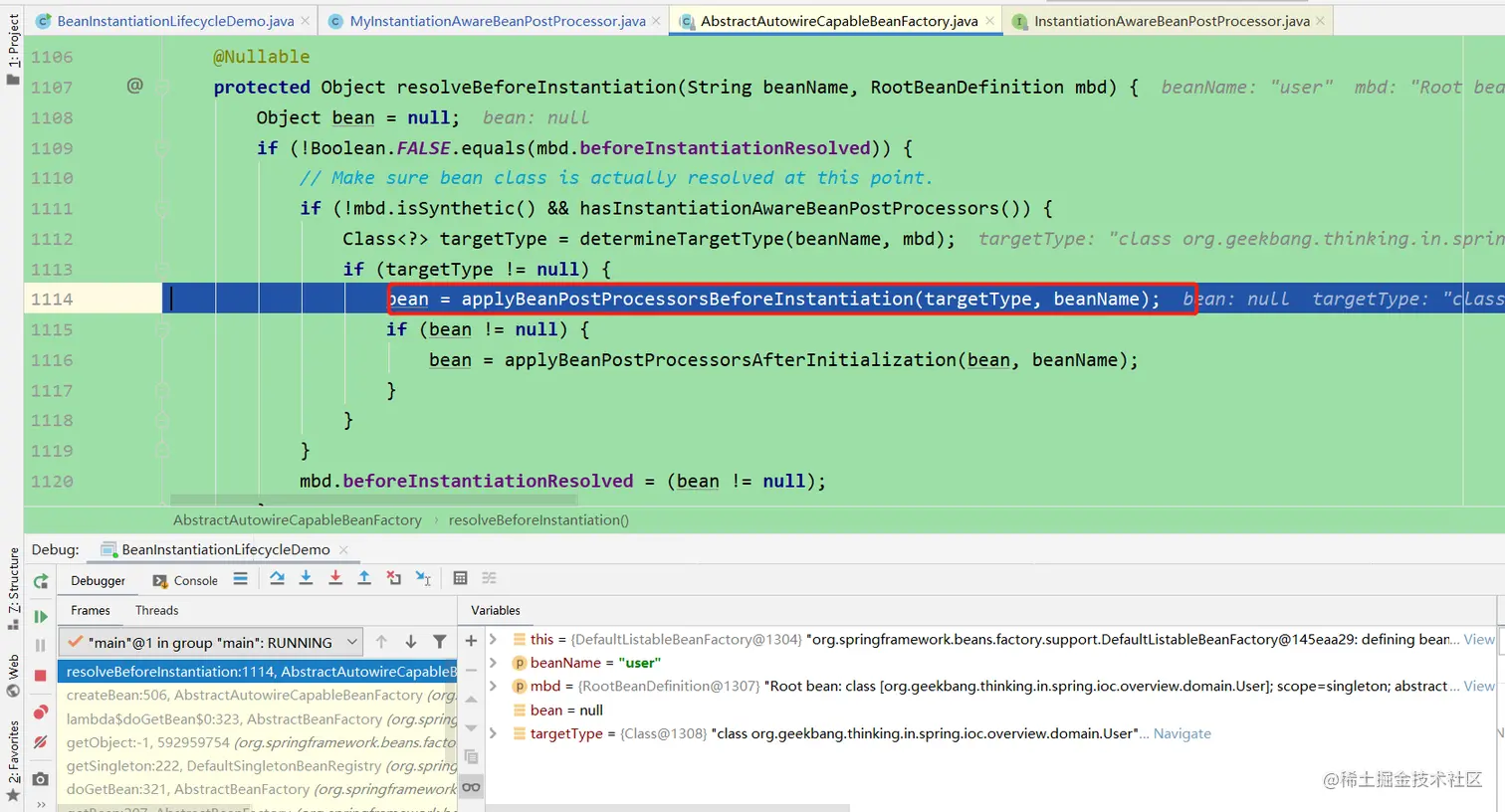This screenshot has height=812, width=1505.
Task: Expand the mbd variable node
Action: pyautogui.click(x=494, y=686)
